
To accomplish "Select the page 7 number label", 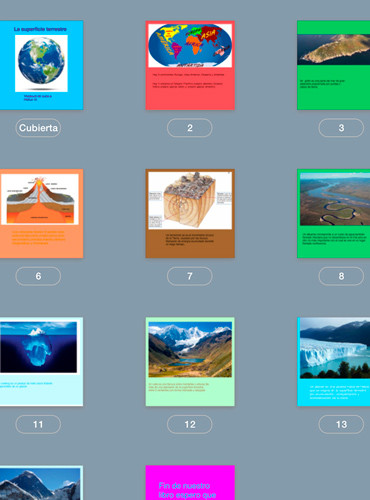I will click(x=190, y=276).
